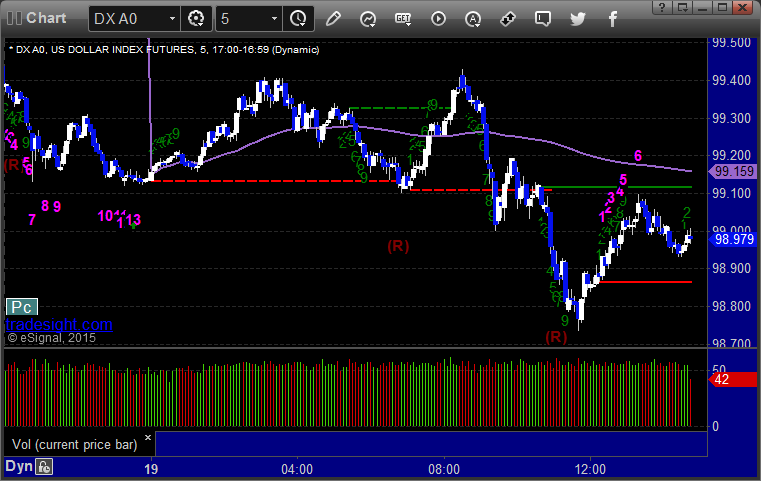
Task: Click the eSignal 2015 copyright text
Action: click(x=51, y=338)
